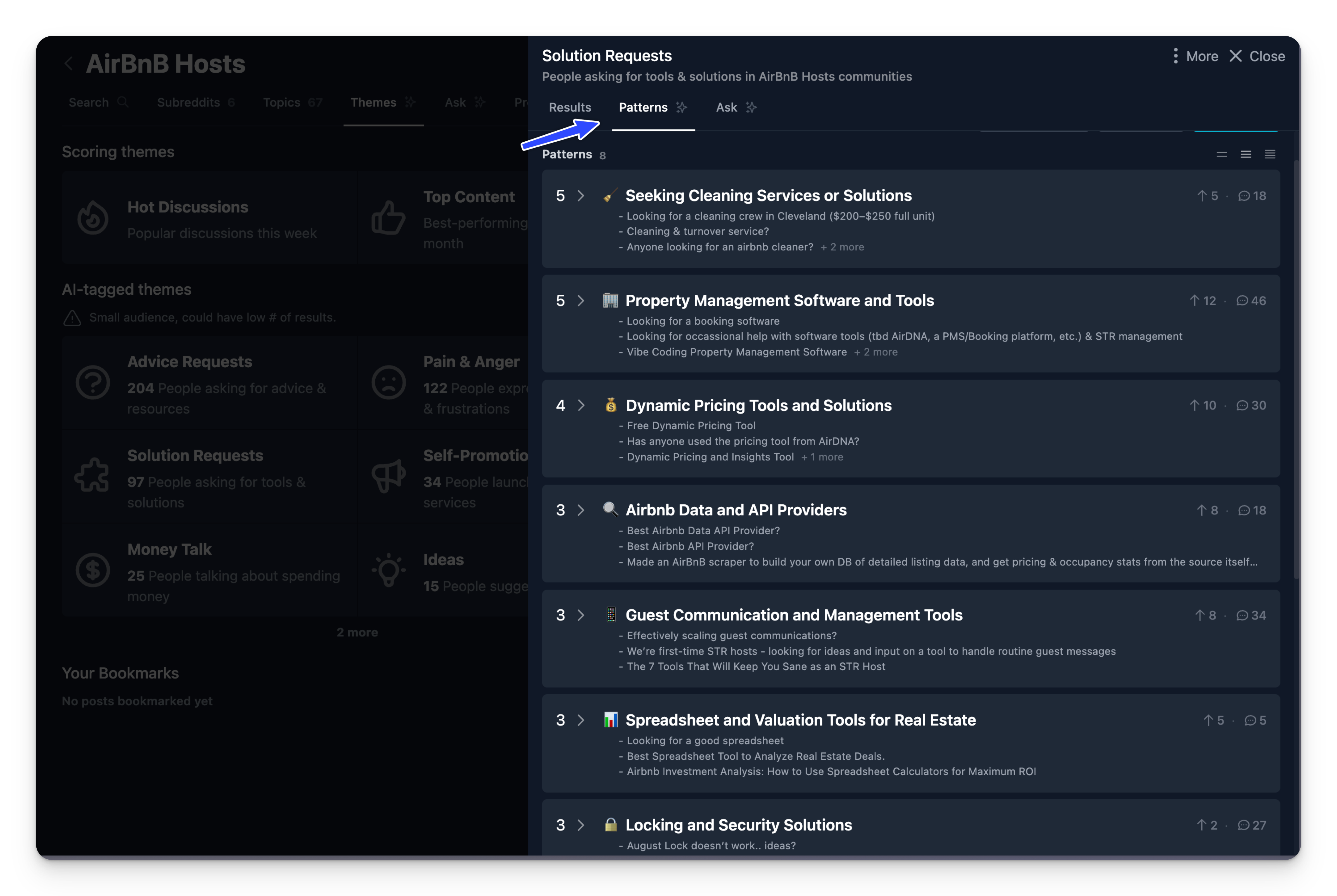Open 'Looking for a booking software' post

click(x=703, y=321)
